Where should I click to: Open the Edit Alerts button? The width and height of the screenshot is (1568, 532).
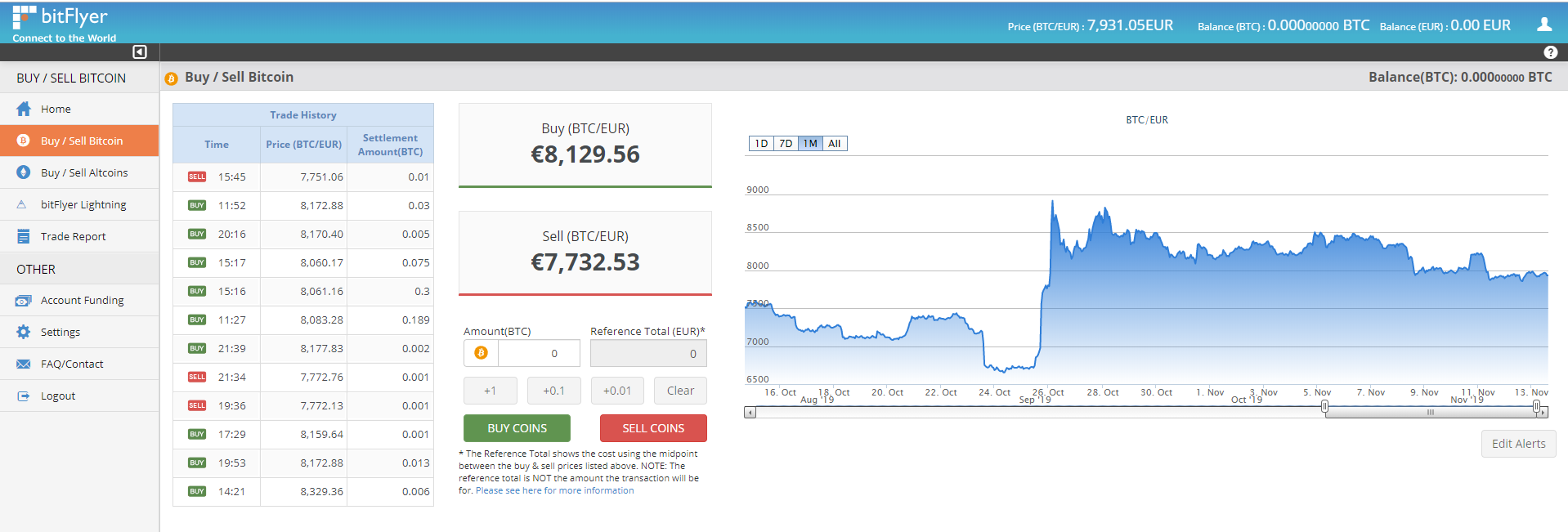(x=1518, y=444)
